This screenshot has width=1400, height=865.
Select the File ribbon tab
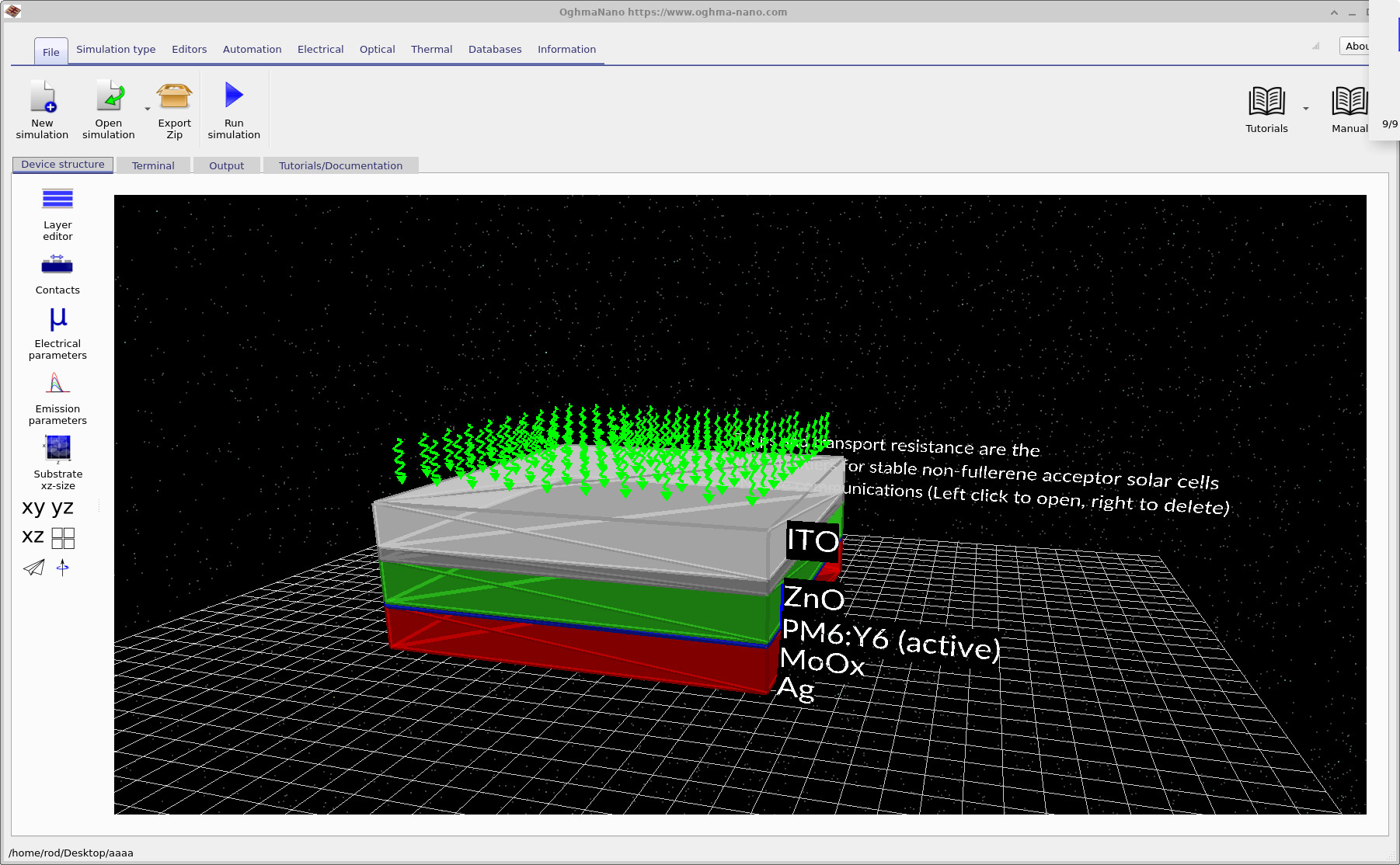[x=51, y=52]
